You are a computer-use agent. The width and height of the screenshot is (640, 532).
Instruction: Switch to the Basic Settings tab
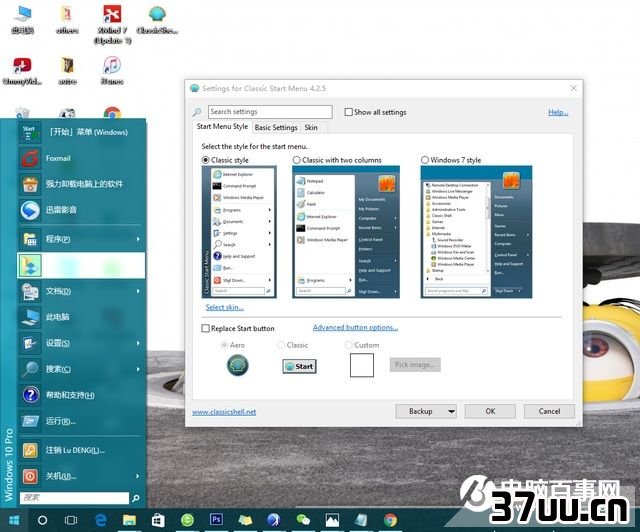coord(276,127)
